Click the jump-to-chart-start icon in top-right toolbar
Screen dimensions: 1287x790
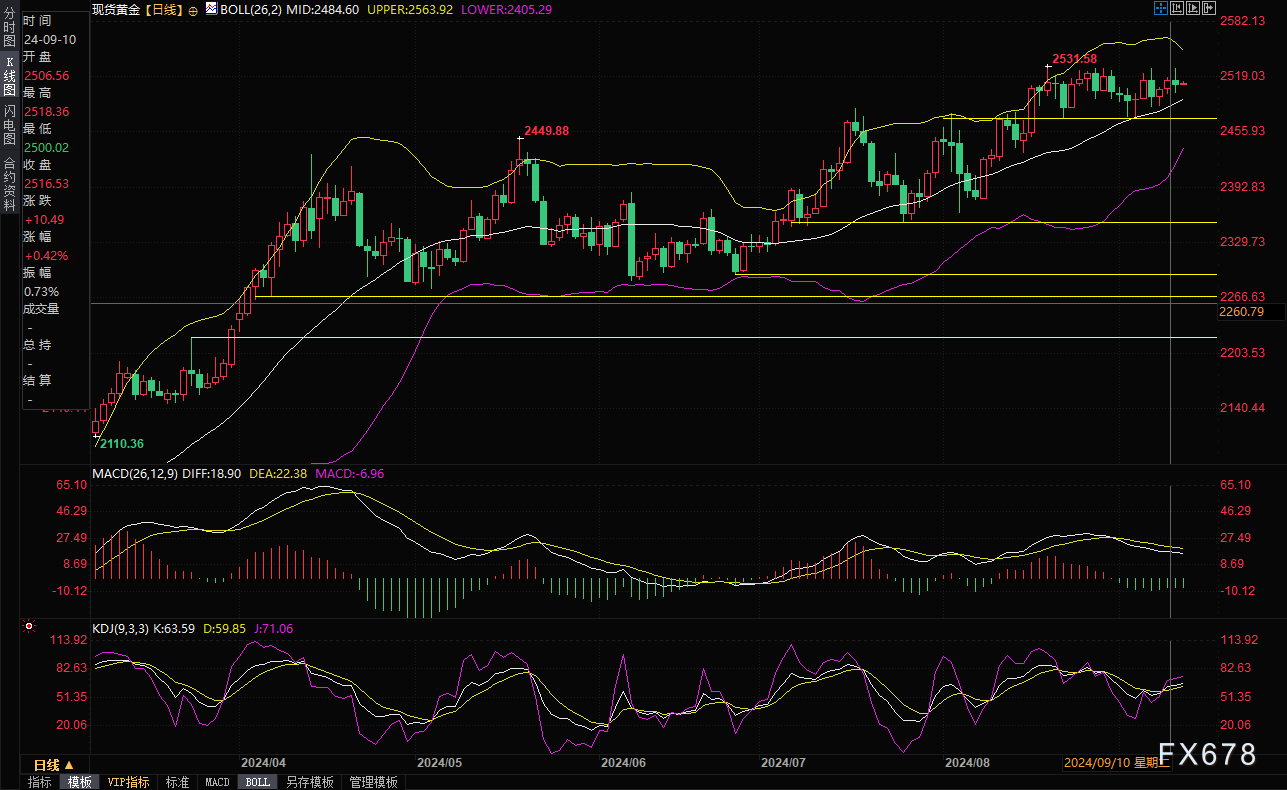1177,8
